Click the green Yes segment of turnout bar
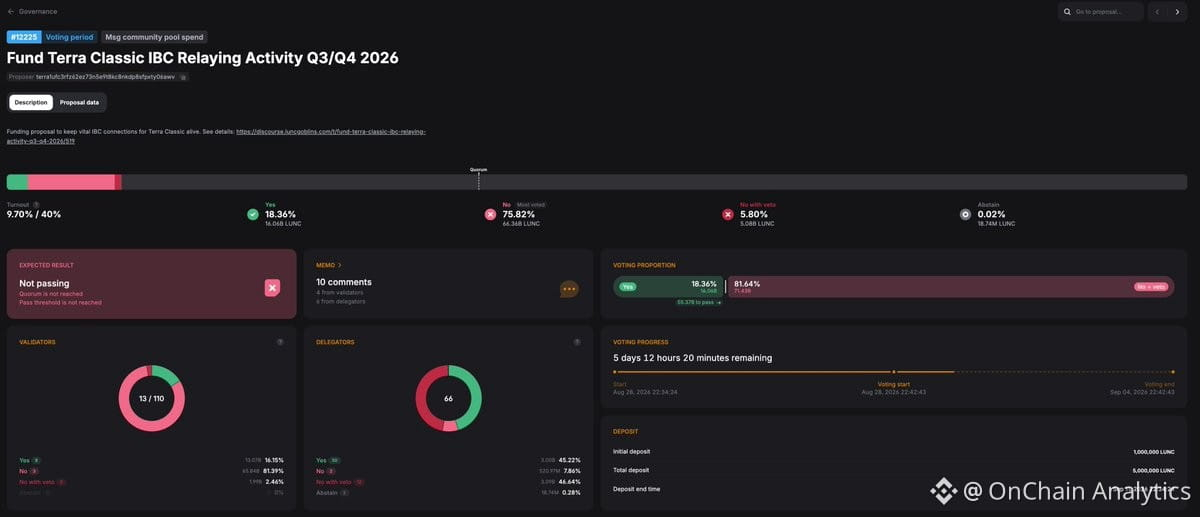Screen dimensions: 1200x517 click(17, 182)
